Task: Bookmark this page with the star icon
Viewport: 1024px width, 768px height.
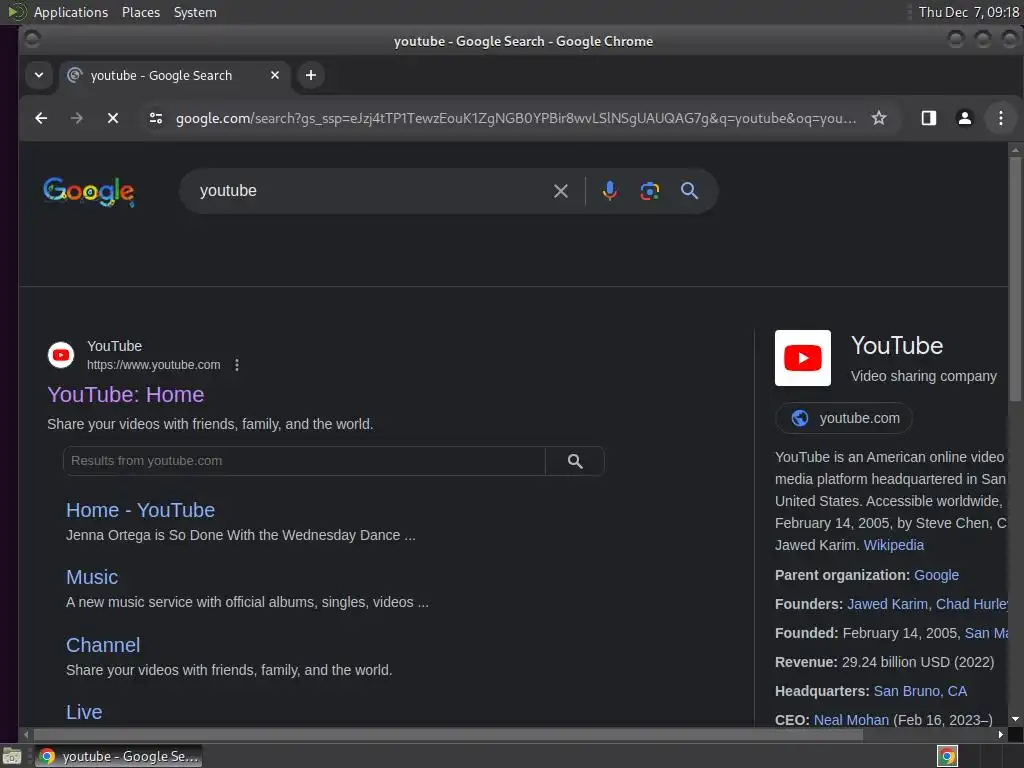Action: pyautogui.click(x=879, y=118)
